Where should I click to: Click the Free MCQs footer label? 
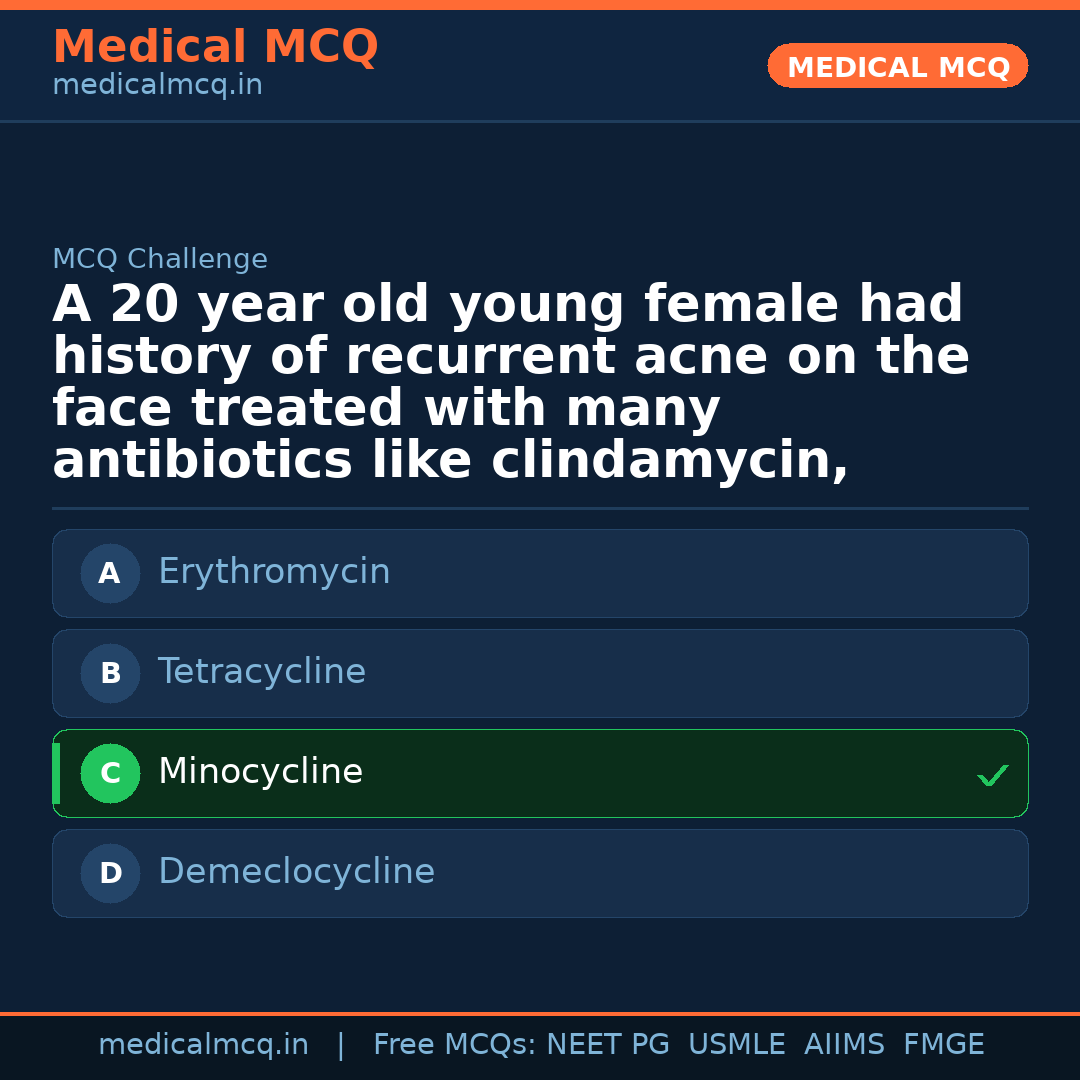tap(454, 1045)
